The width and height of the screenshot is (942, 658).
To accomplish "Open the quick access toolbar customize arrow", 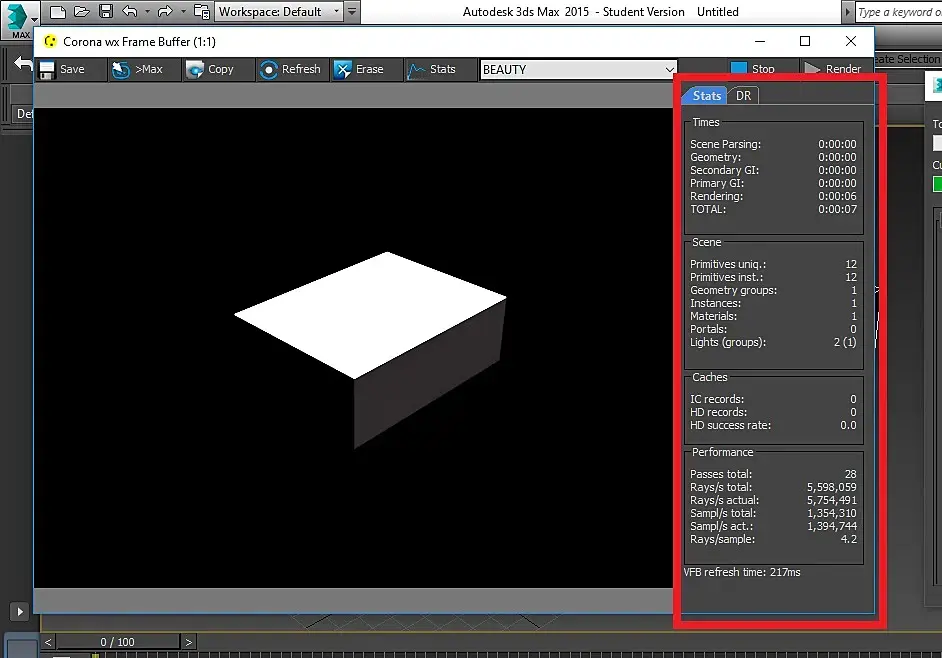I will [x=352, y=12].
